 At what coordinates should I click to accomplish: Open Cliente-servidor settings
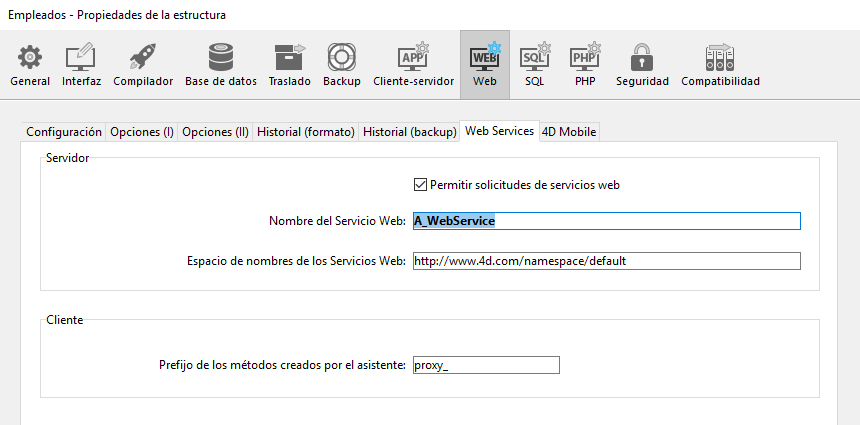coord(413,65)
